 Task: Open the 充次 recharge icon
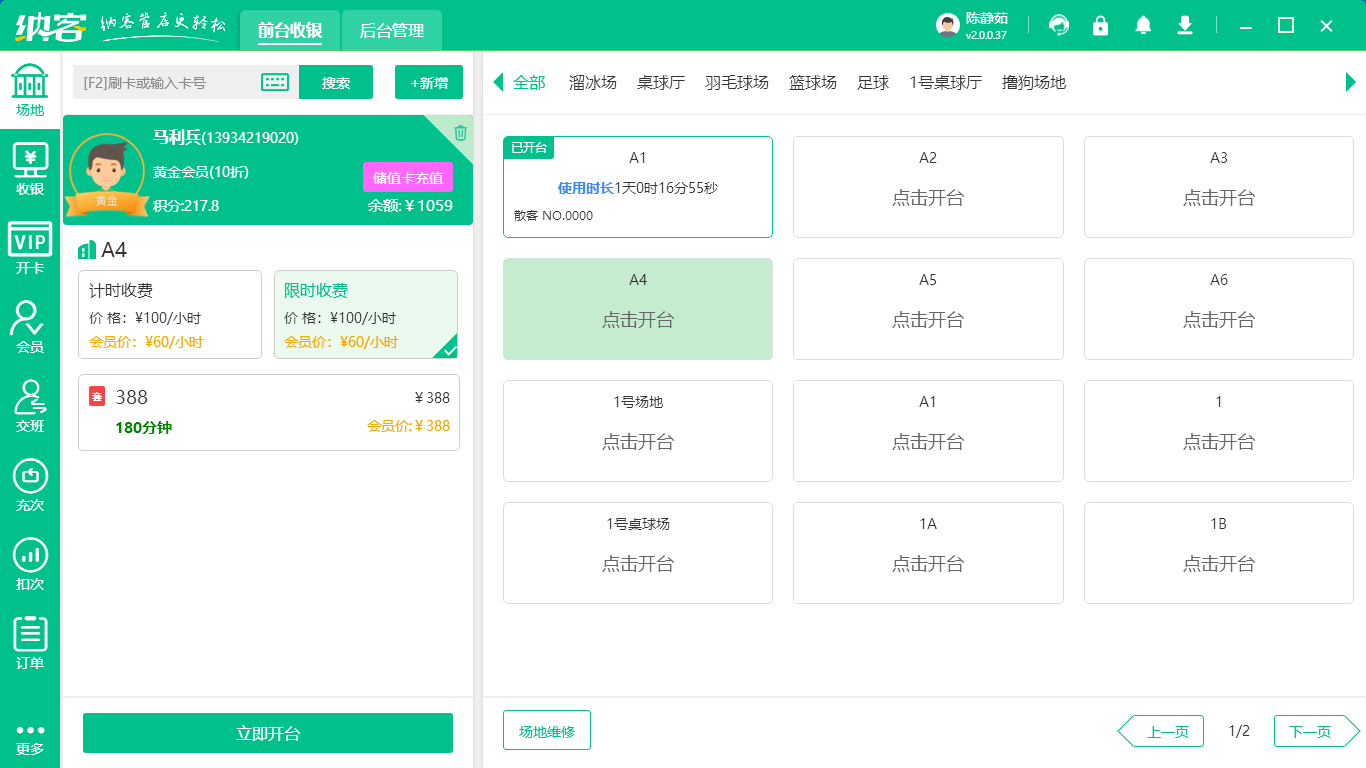coord(30,485)
